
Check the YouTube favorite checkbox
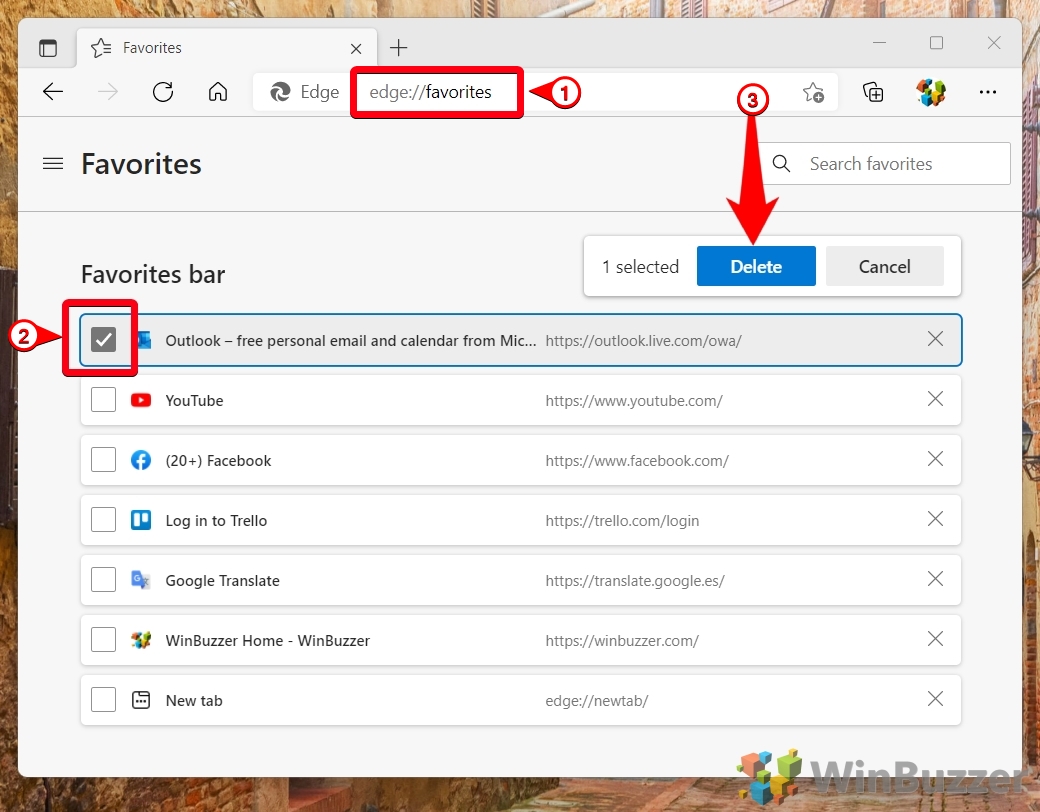103,399
